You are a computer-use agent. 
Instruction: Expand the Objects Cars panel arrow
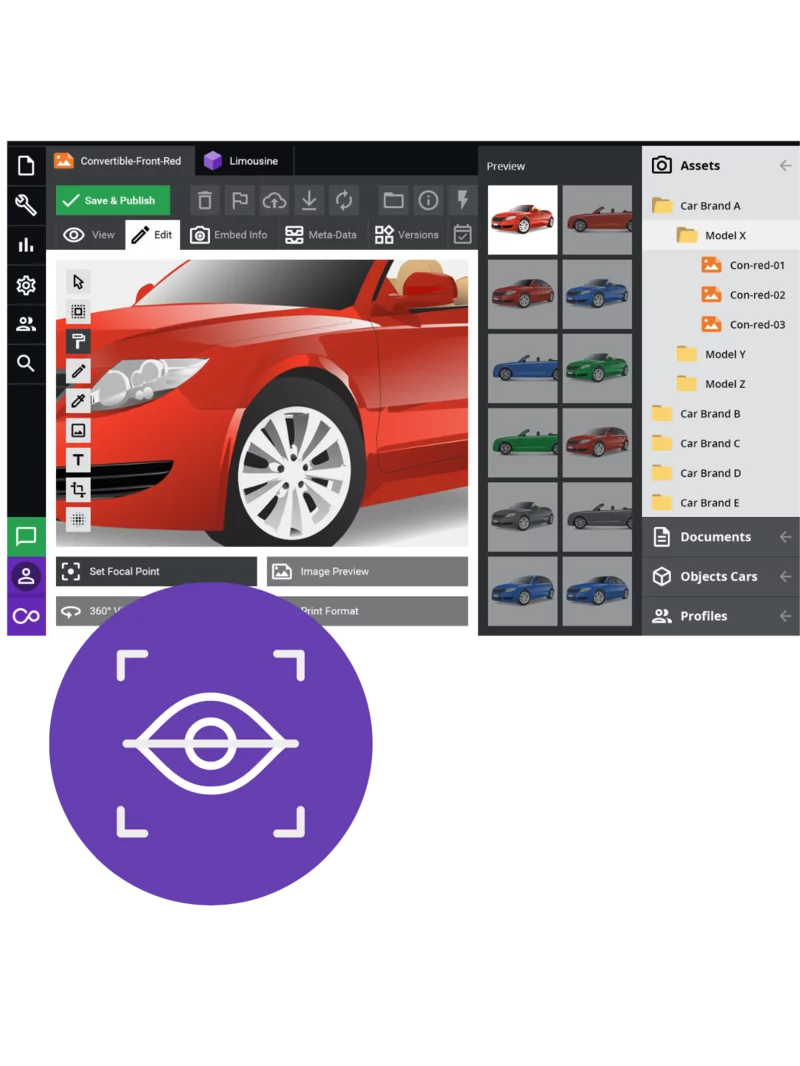[785, 577]
